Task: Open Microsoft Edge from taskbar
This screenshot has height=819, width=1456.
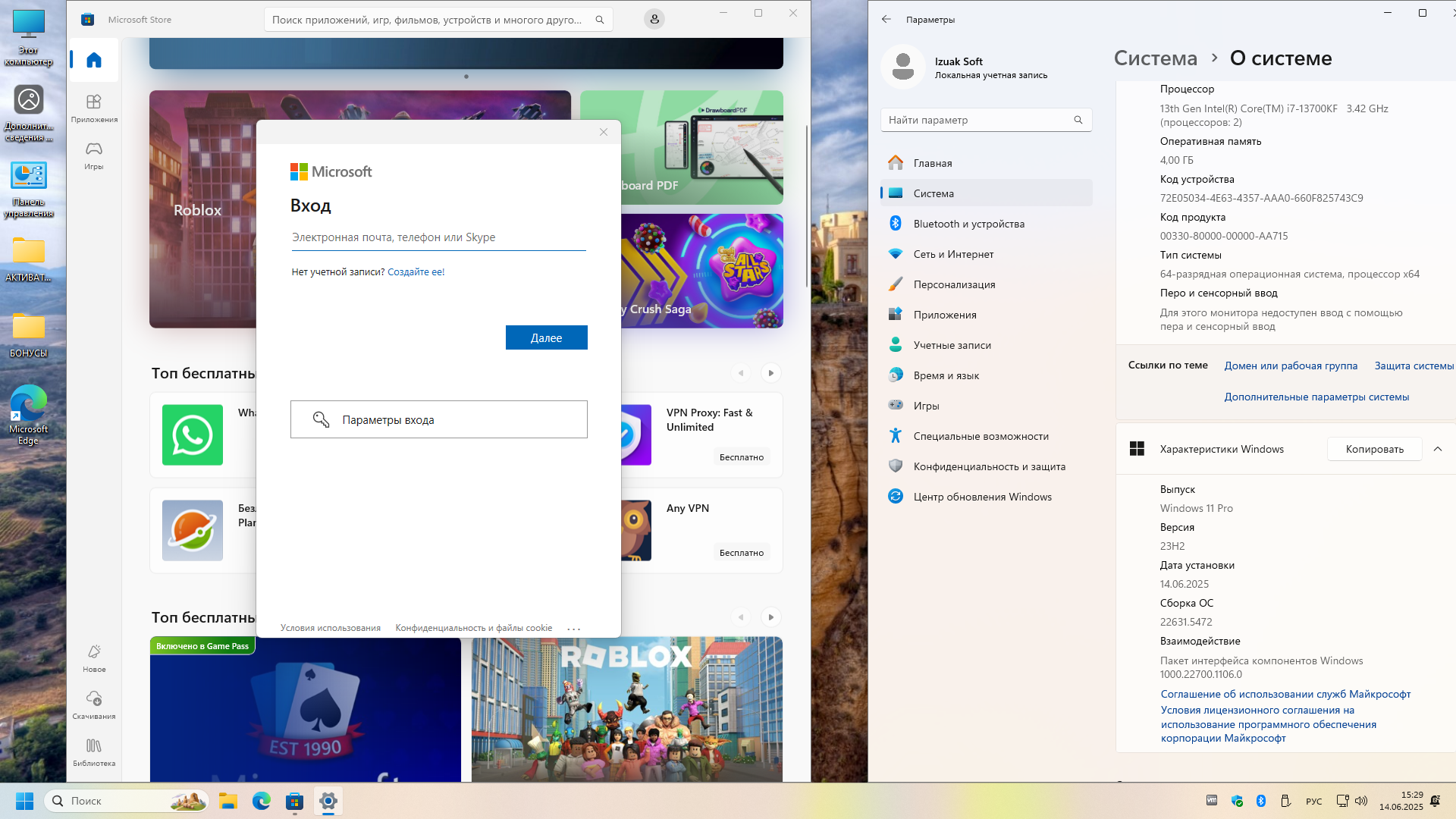Action: coord(262,801)
